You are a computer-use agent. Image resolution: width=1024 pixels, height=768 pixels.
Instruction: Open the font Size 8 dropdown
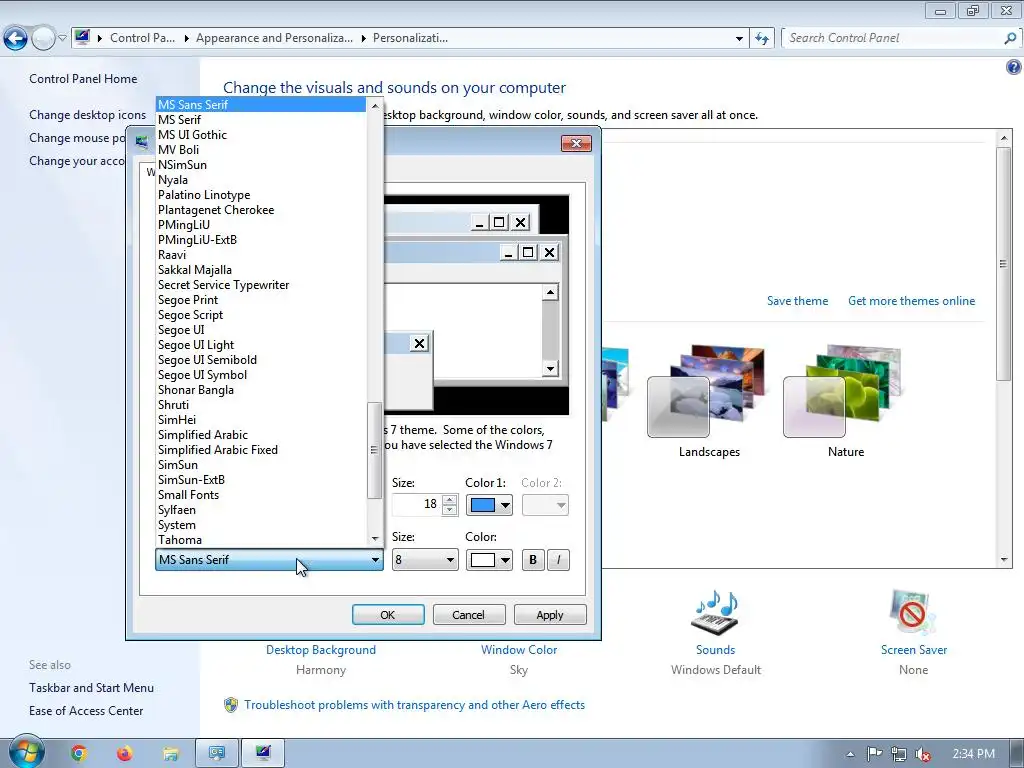(424, 560)
